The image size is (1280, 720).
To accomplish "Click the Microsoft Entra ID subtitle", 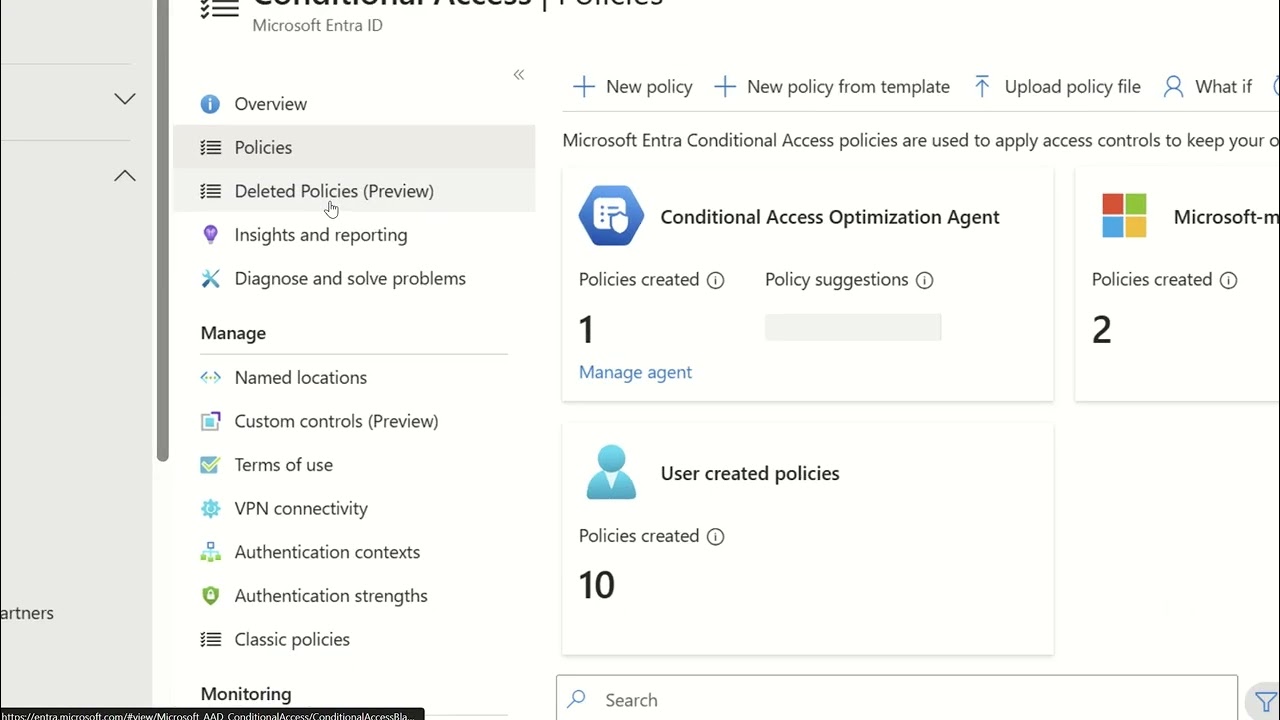I will click(x=317, y=25).
